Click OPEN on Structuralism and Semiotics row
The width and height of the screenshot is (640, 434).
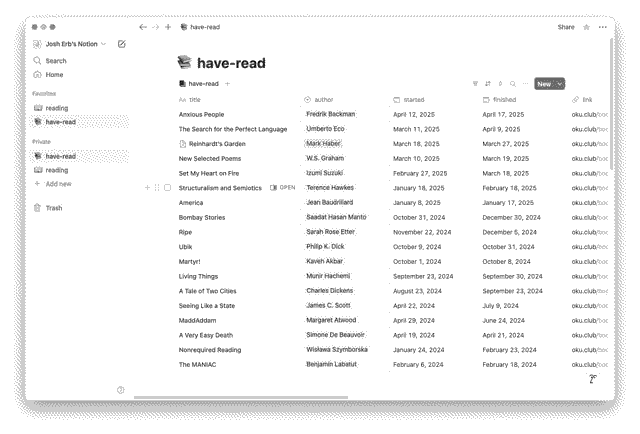click(x=282, y=188)
